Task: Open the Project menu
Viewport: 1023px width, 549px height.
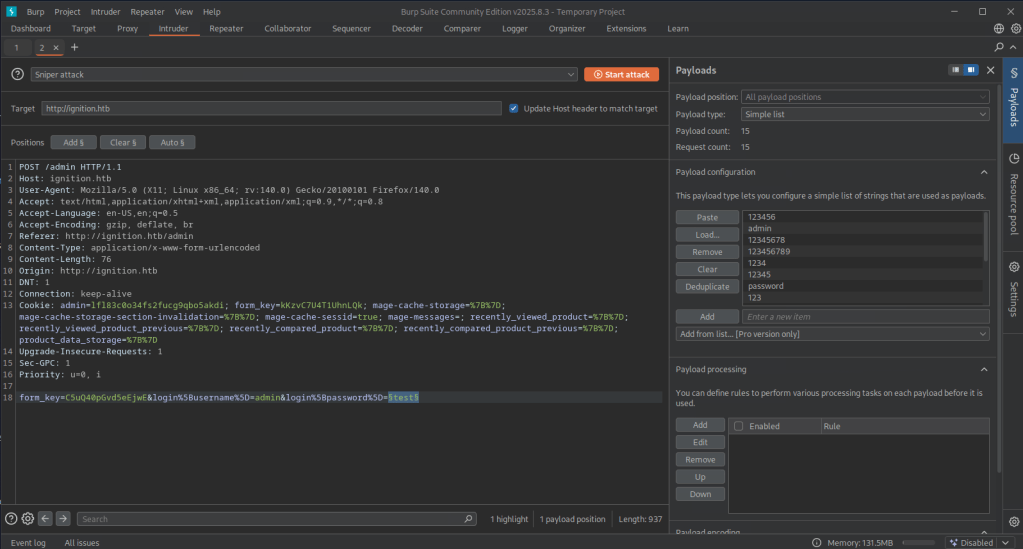Action: pyautogui.click(x=67, y=11)
